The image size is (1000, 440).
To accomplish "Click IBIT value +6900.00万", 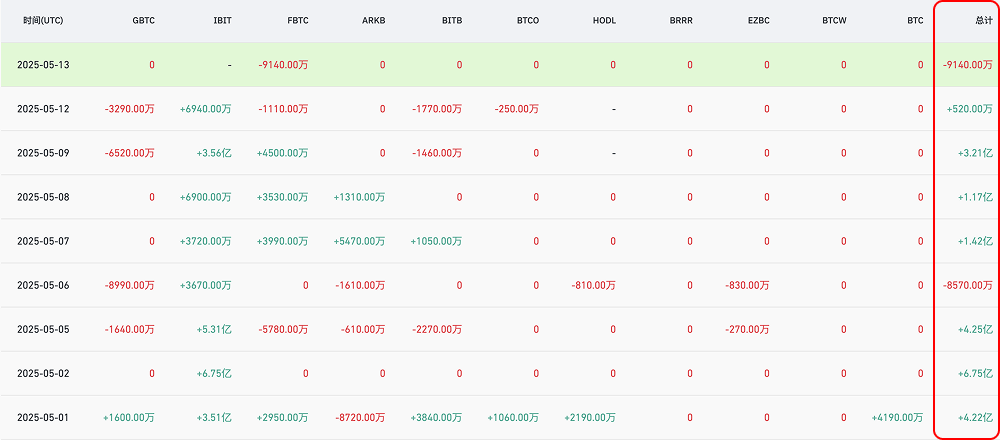I will tap(206, 197).
